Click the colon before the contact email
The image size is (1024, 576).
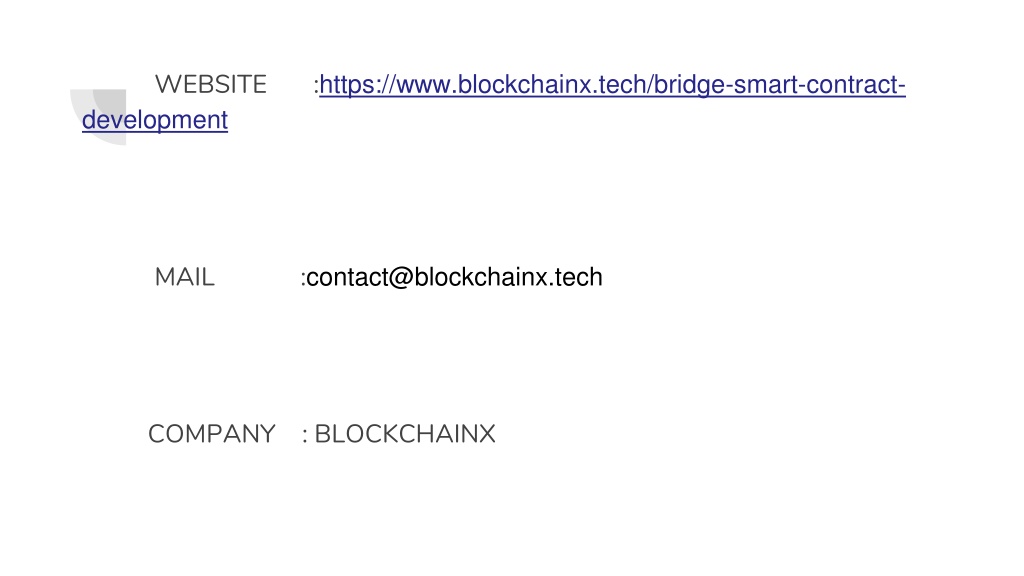[x=303, y=280]
